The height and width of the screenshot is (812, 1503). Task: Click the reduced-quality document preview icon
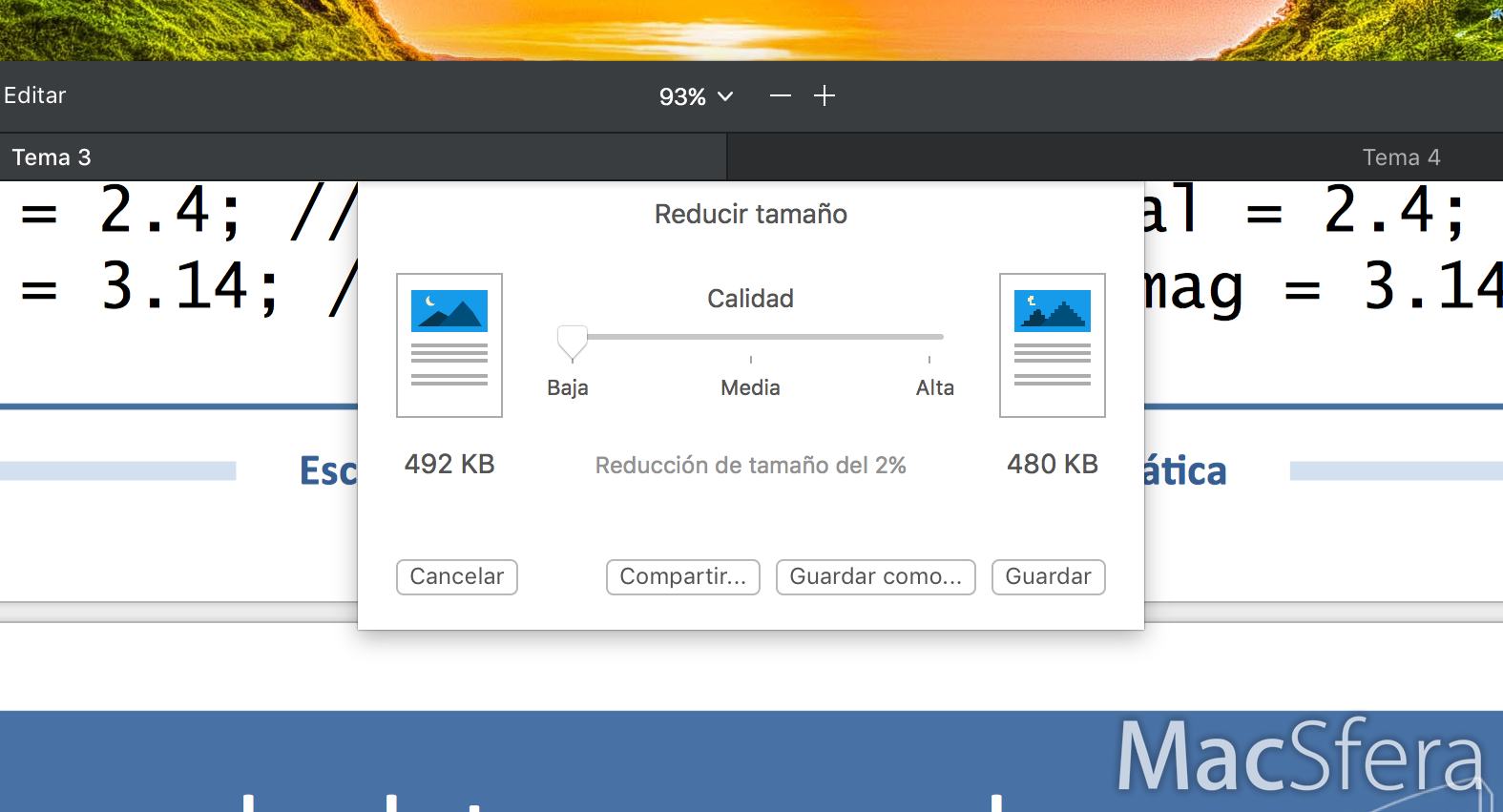(x=1053, y=345)
